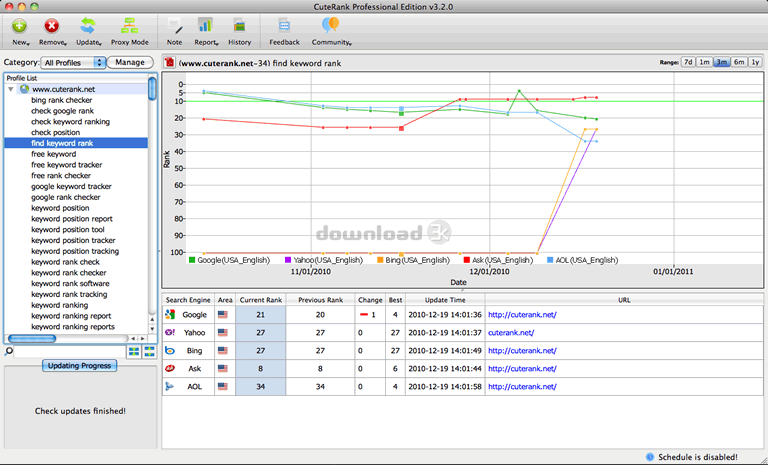768x465 pixels.
Task: Click Ask row current rank 8
Action: point(261,368)
